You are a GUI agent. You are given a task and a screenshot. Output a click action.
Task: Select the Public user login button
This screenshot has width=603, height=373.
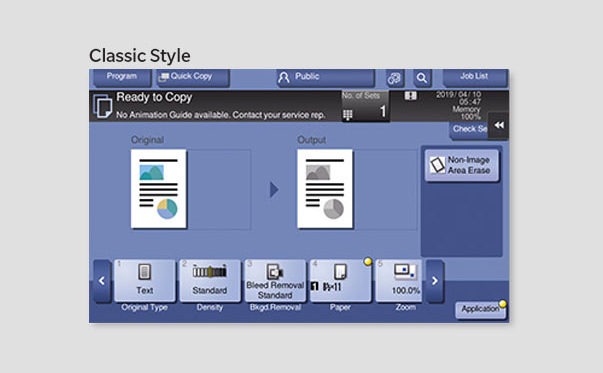point(325,77)
